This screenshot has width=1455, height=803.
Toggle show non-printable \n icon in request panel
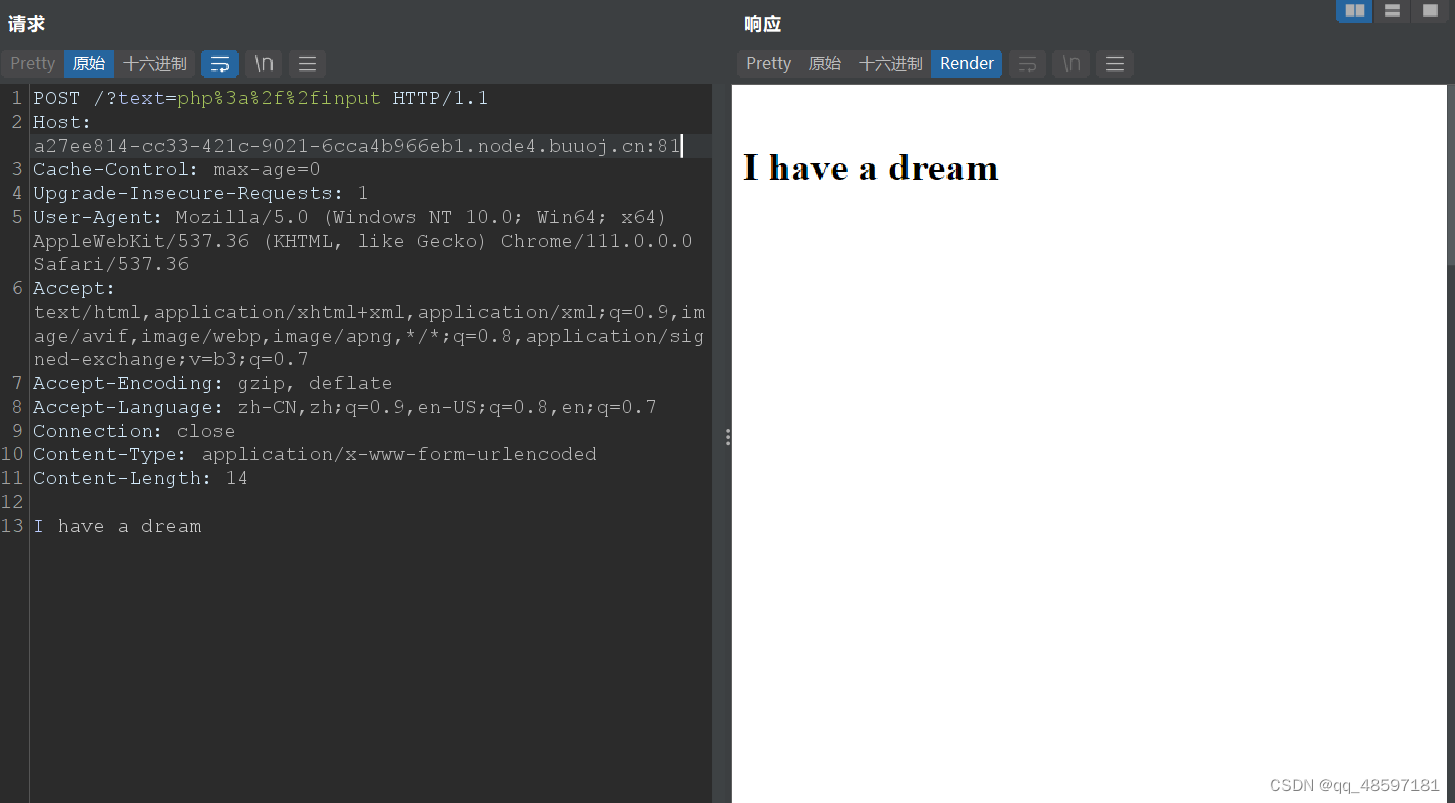point(264,64)
